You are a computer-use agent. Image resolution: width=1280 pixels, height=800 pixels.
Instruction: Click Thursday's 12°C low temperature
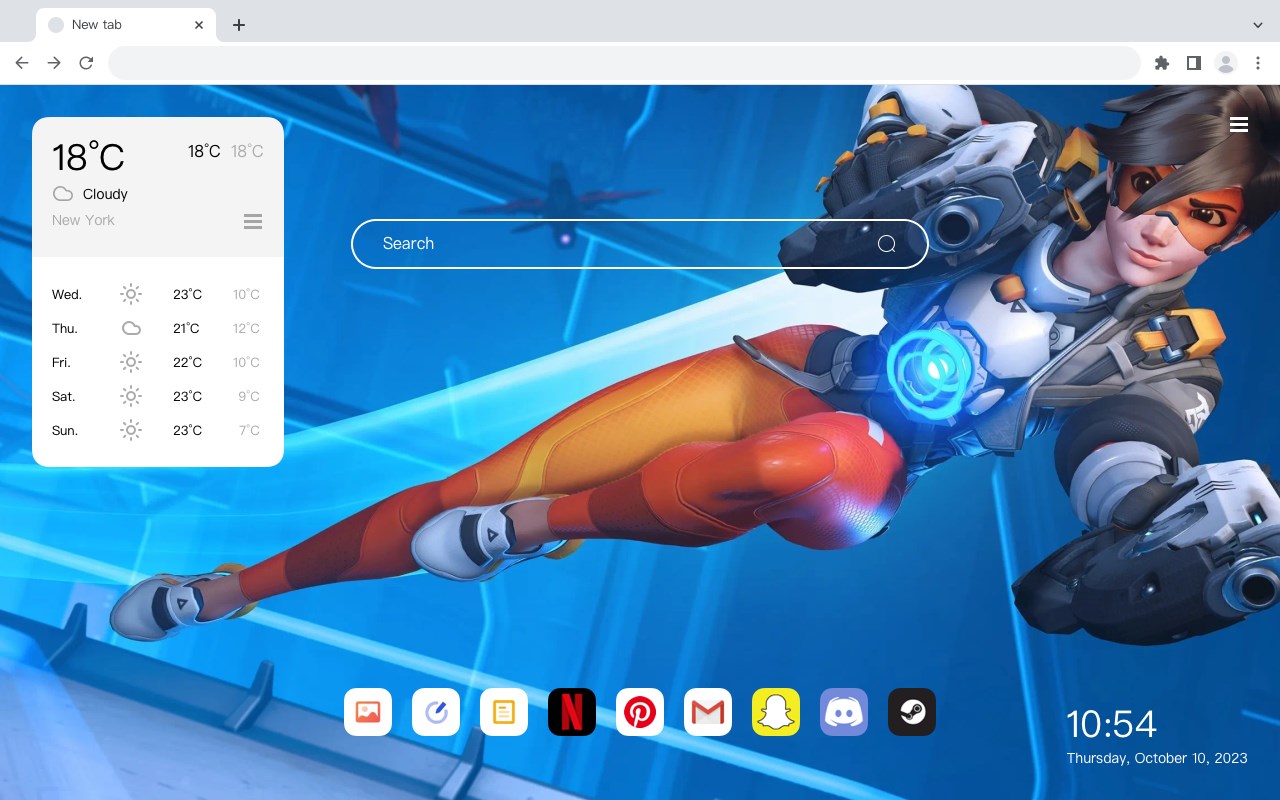click(246, 328)
